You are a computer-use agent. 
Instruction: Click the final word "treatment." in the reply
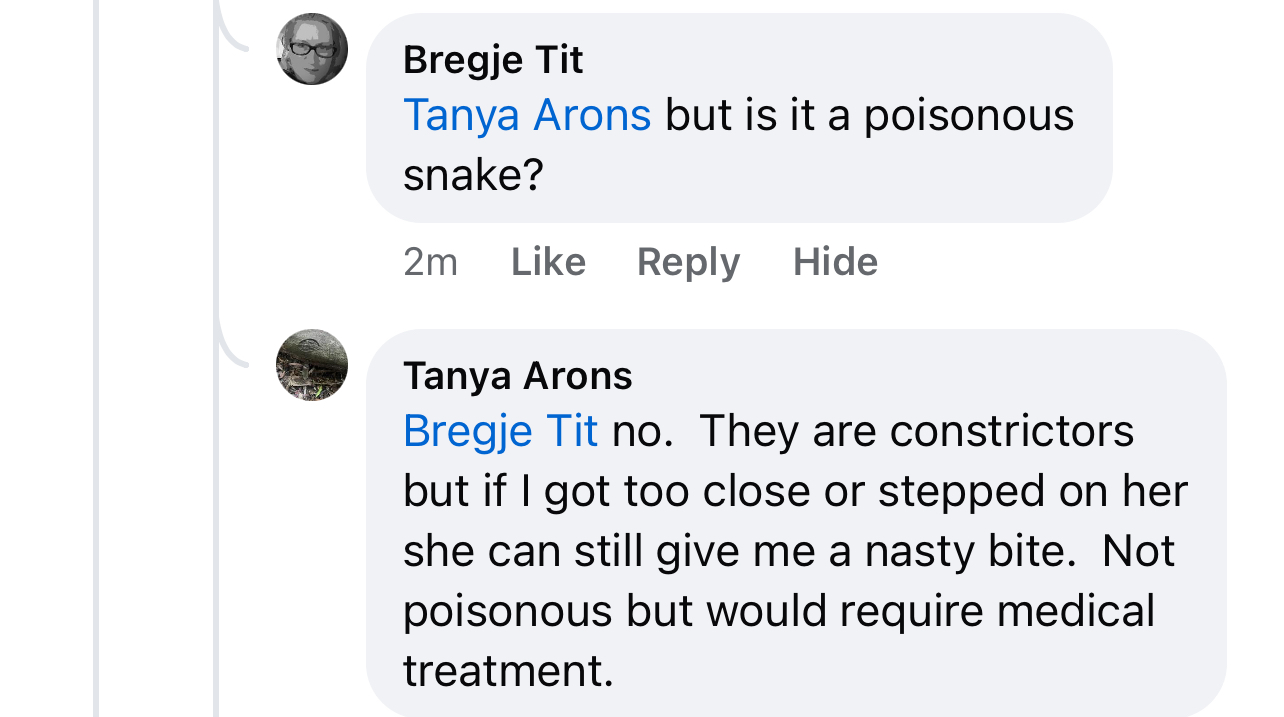click(508, 671)
